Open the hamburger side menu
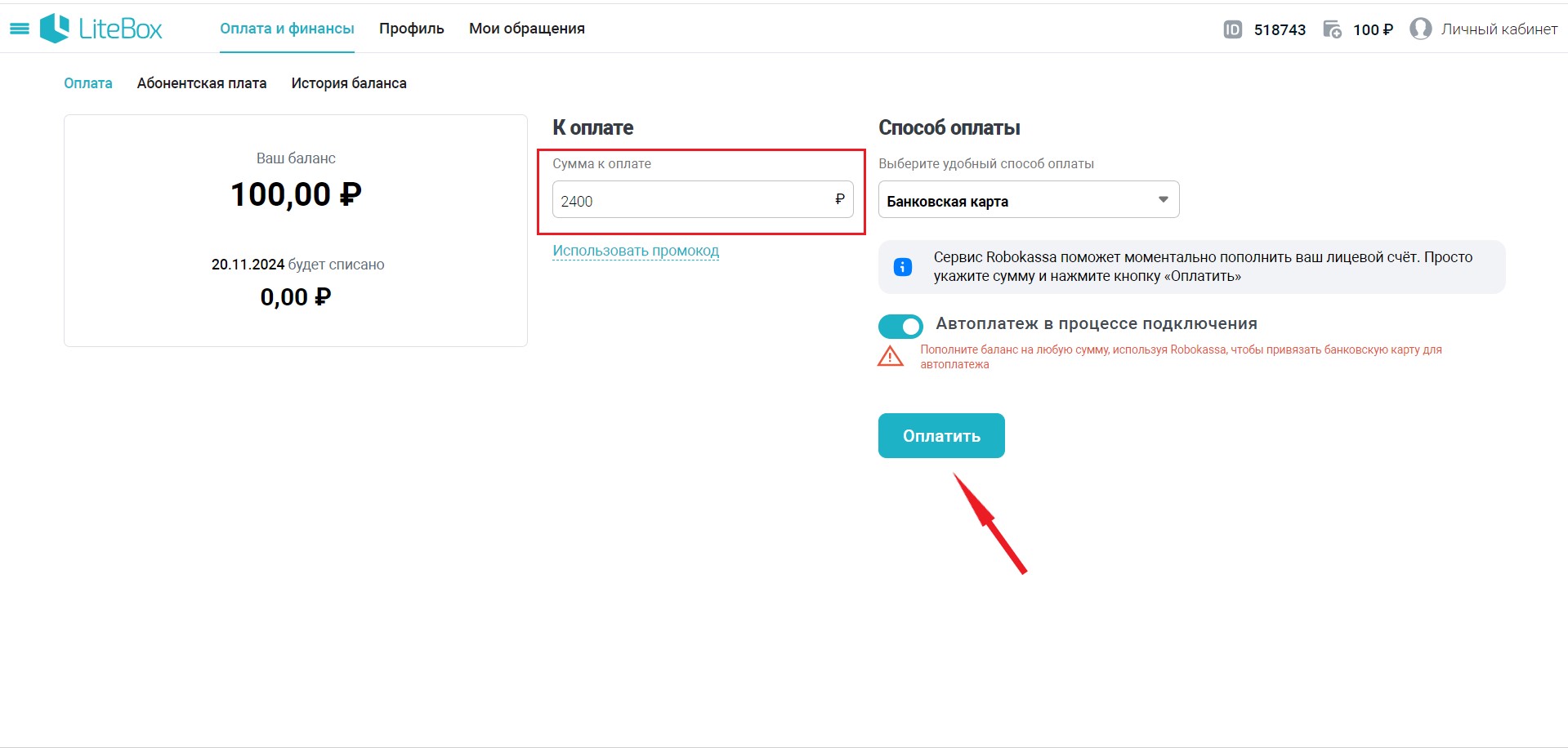Image resolution: width=1568 pixels, height=748 pixels. [x=20, y=29]
